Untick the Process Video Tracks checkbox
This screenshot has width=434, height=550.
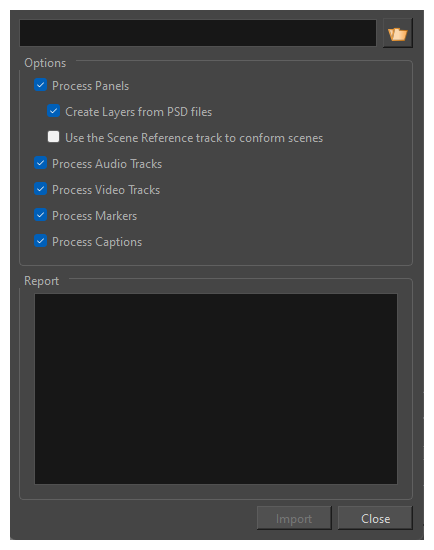click(x=40, y=189)
